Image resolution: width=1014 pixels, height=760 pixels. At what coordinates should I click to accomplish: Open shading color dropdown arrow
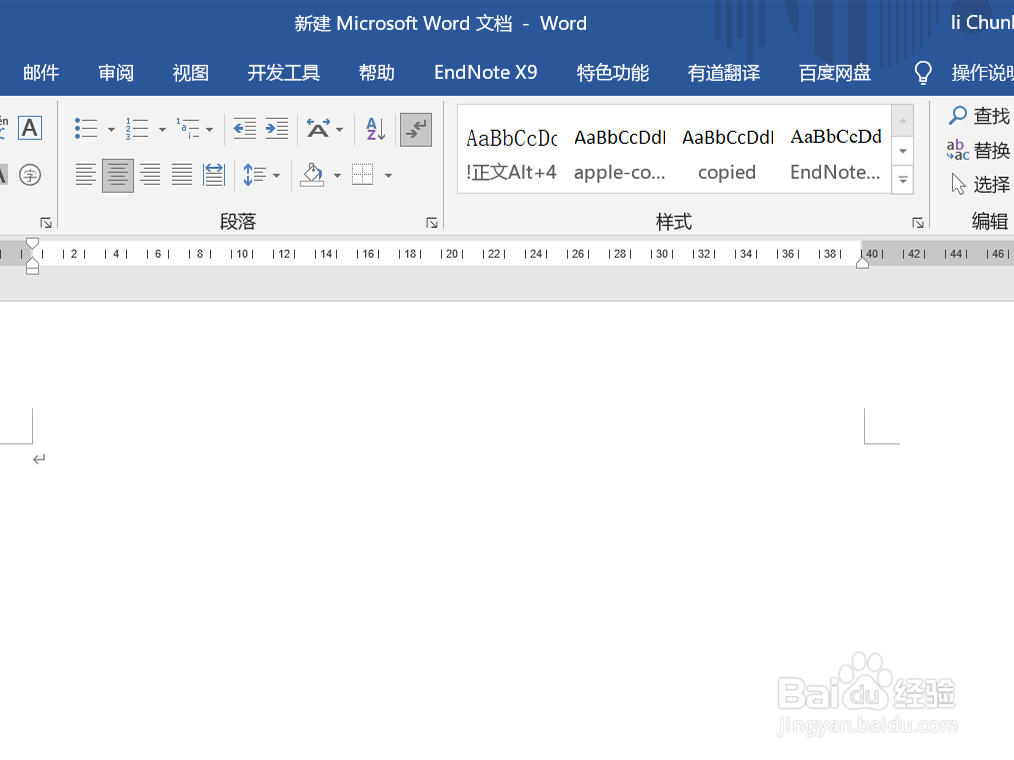coord(337,175)
